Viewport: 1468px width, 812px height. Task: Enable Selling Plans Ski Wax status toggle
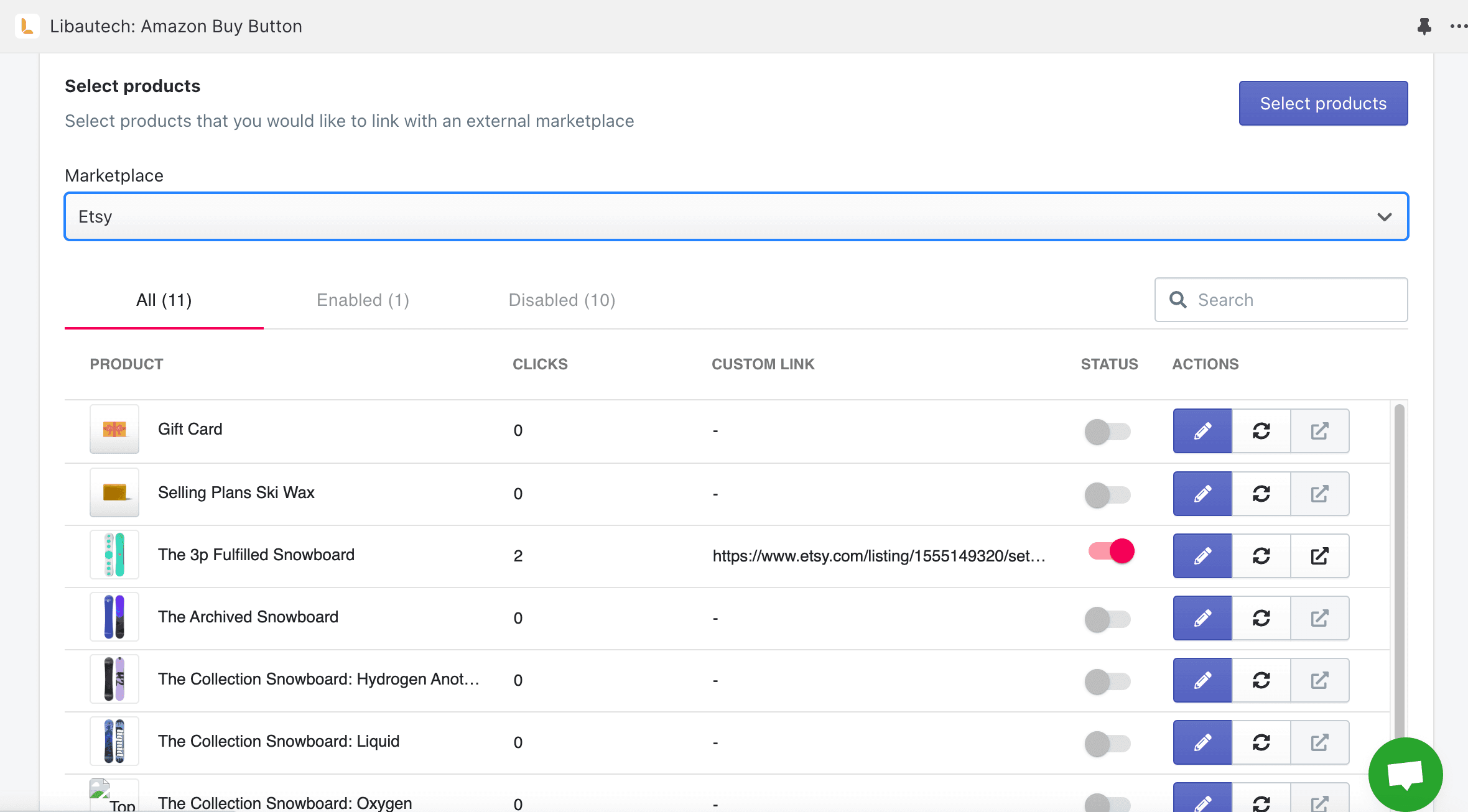(1107, 495)
